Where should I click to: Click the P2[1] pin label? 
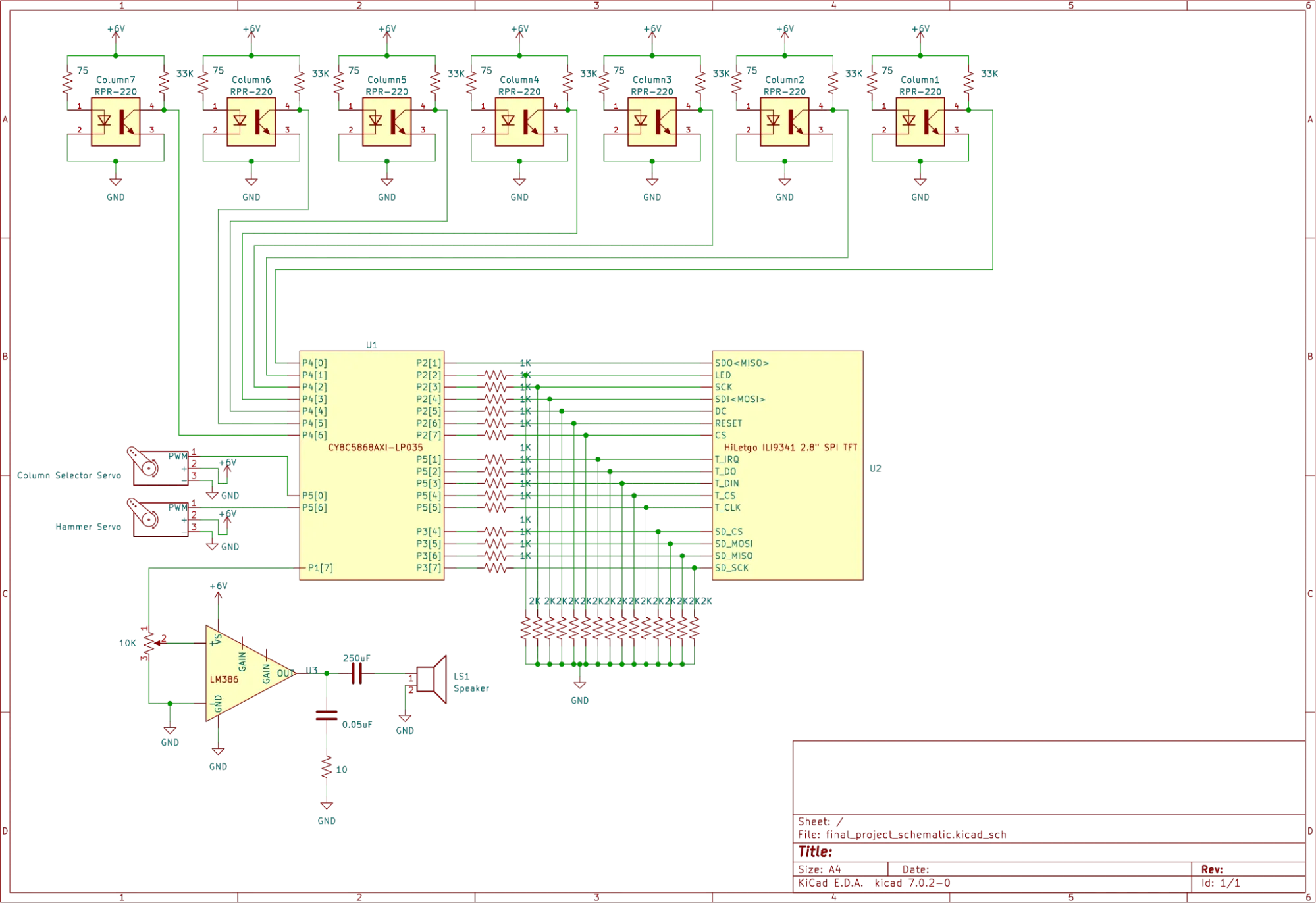[x=429, y=363]
